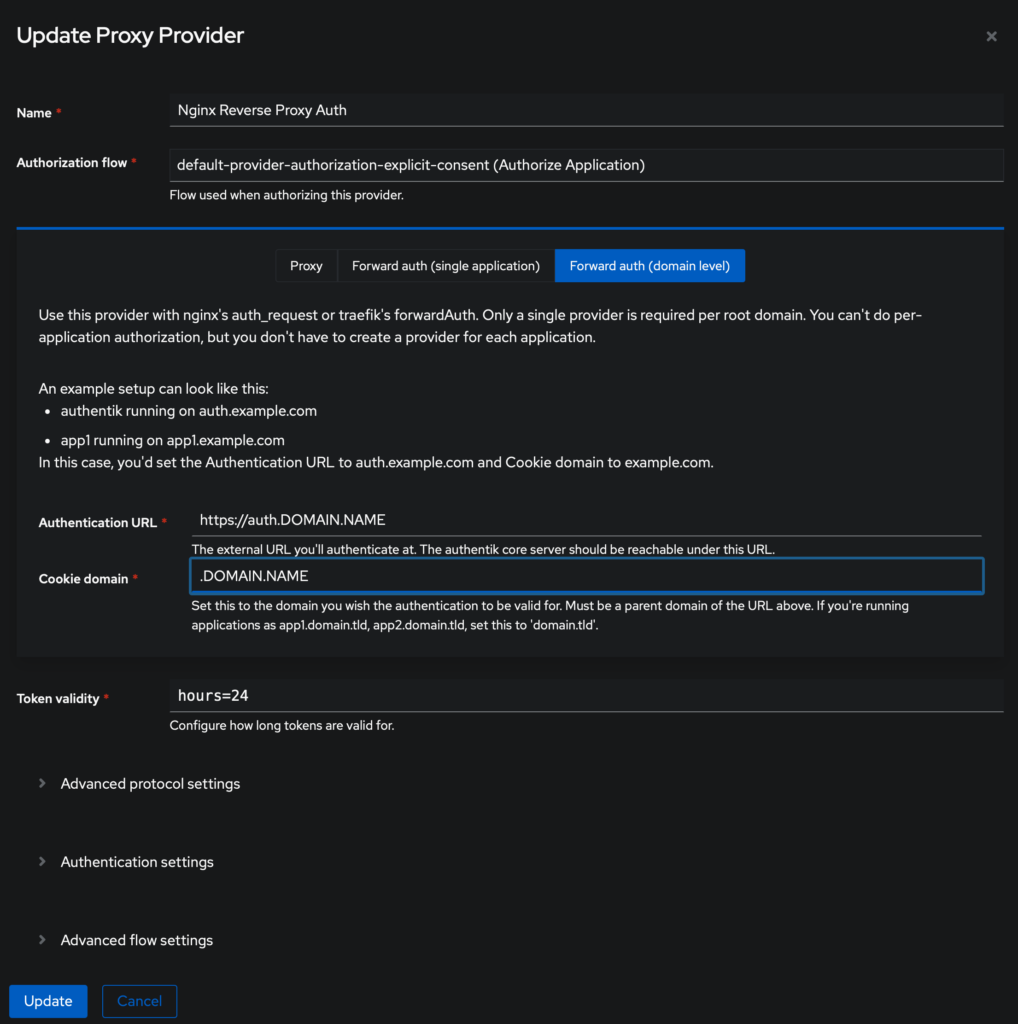
Task: Expand the Advanced protocol settings label
Action: click(x=150, y=784)
